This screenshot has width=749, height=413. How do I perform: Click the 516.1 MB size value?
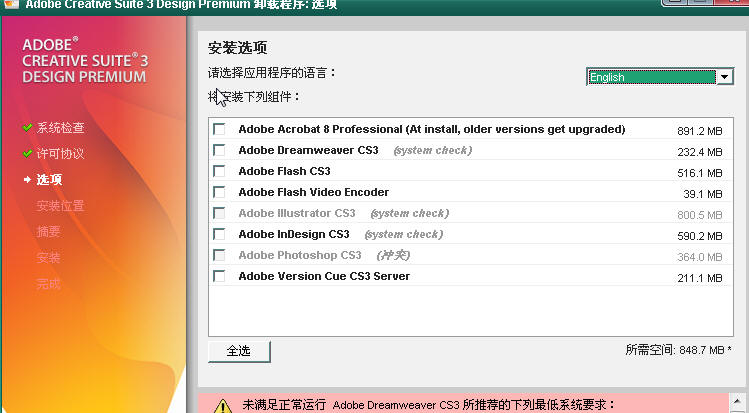click(x=700, y=173)
